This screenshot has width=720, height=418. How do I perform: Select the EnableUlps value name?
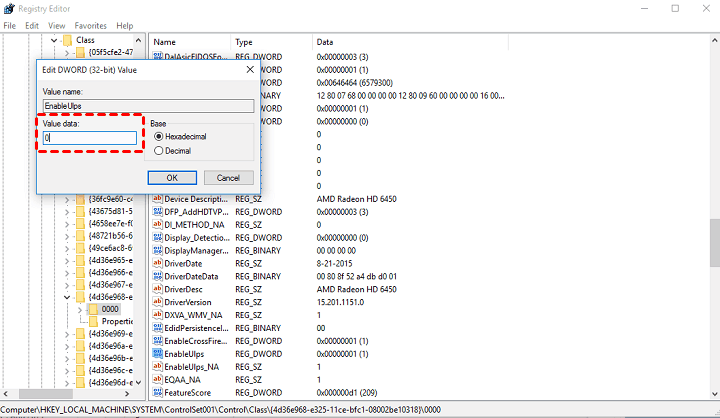(x=184, y=354)
